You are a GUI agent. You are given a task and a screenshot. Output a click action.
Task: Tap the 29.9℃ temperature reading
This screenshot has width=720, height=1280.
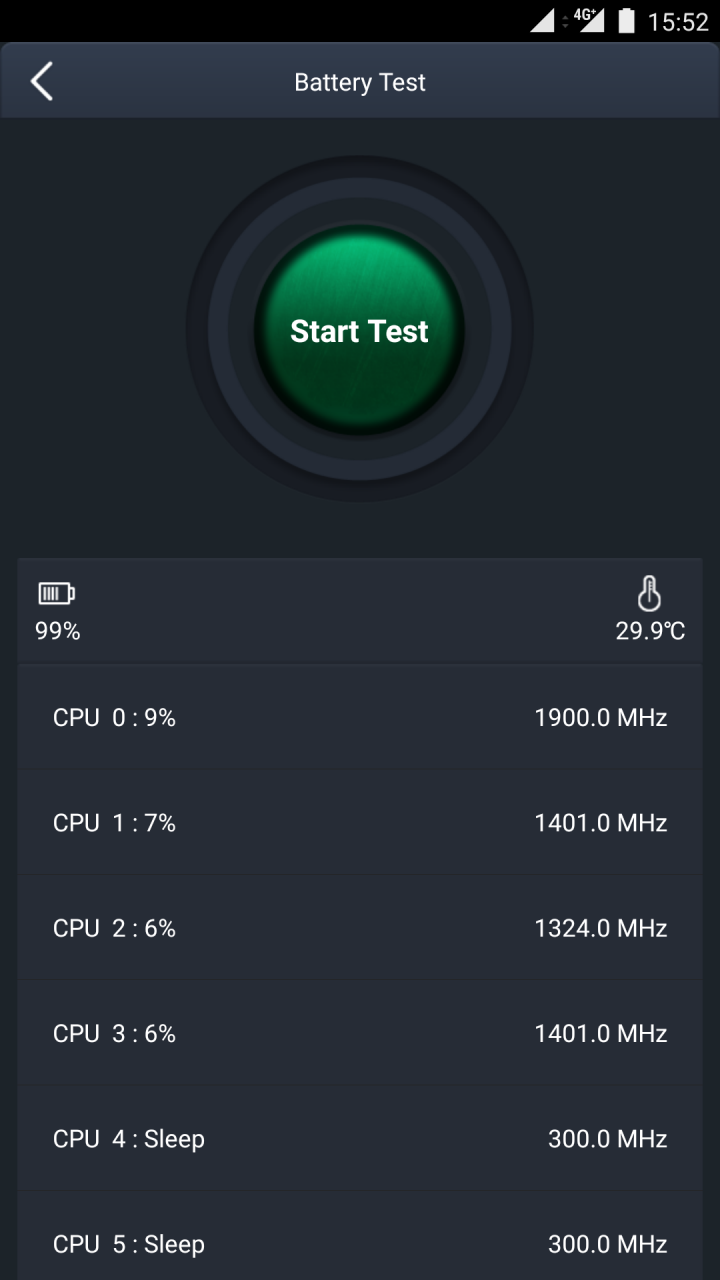[x=650, y=631]
